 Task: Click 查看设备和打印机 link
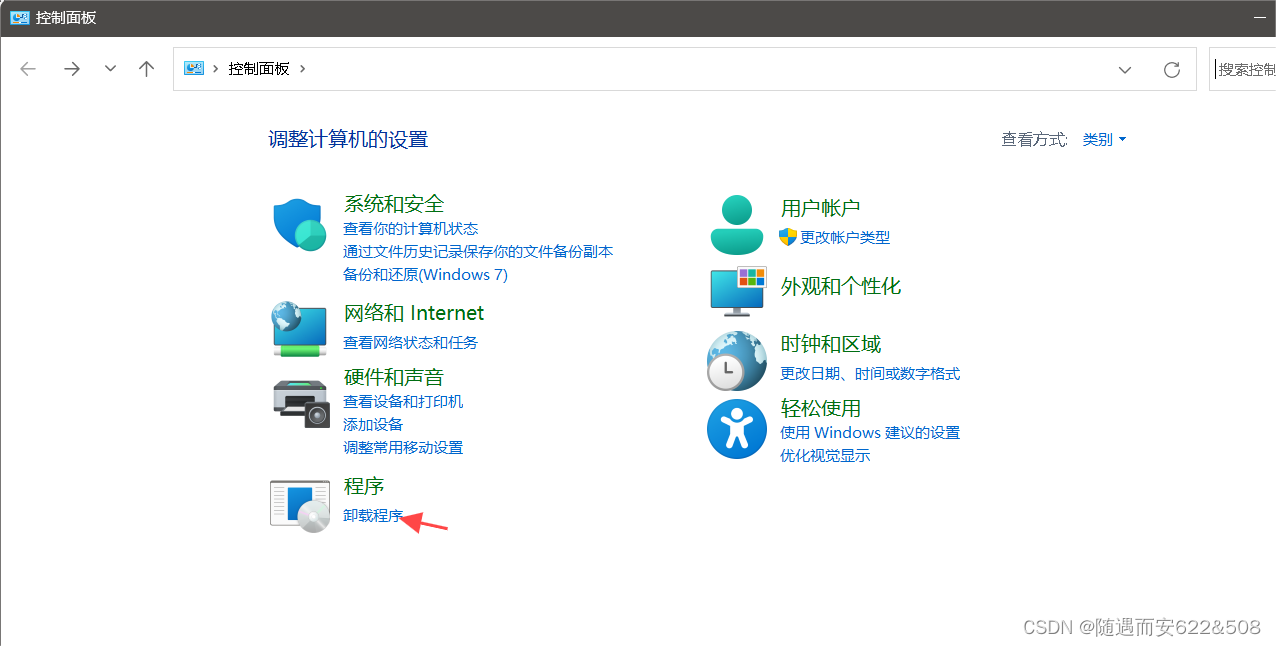click(x=403, y=402)
